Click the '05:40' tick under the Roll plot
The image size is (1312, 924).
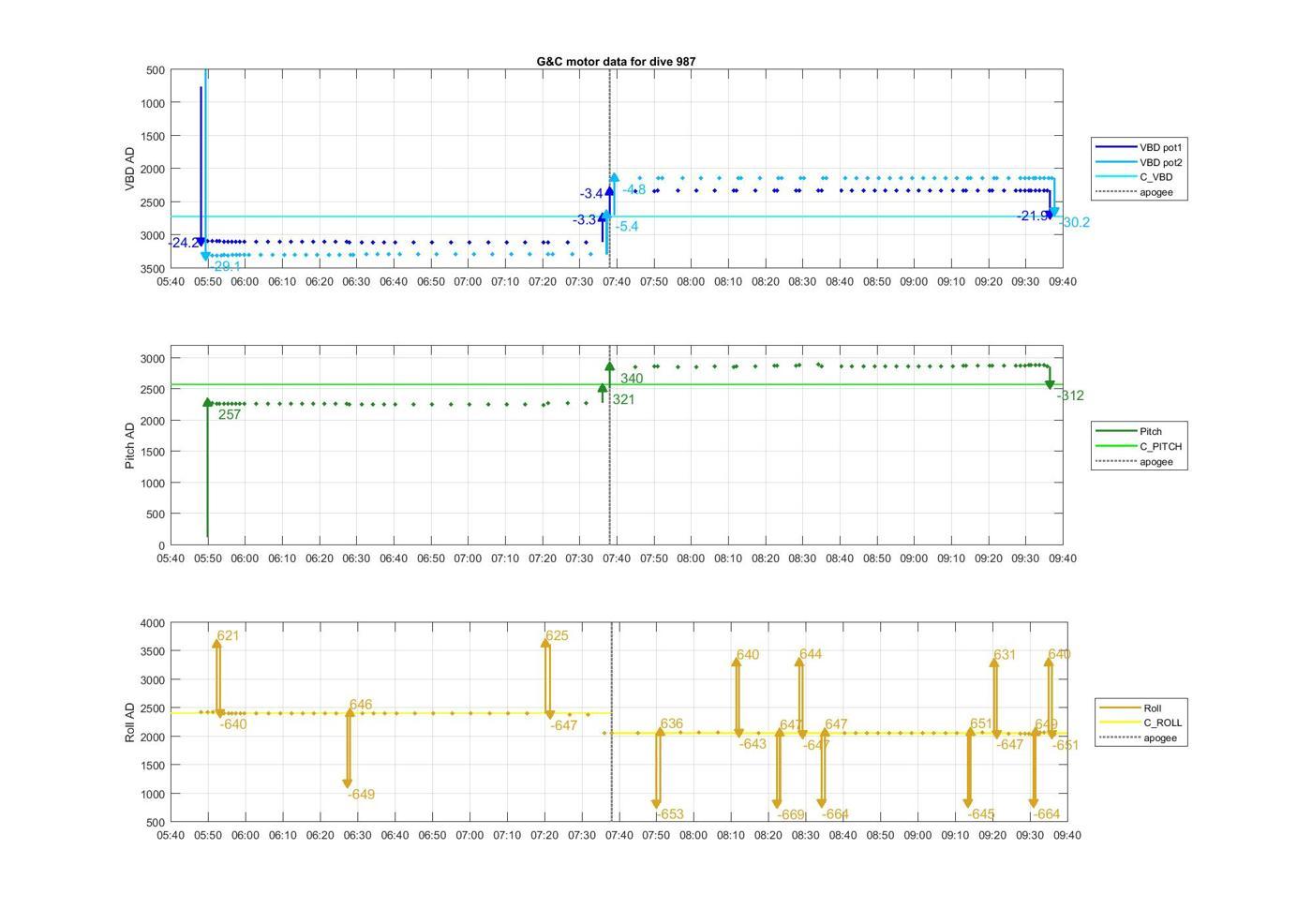click(171, 835)
